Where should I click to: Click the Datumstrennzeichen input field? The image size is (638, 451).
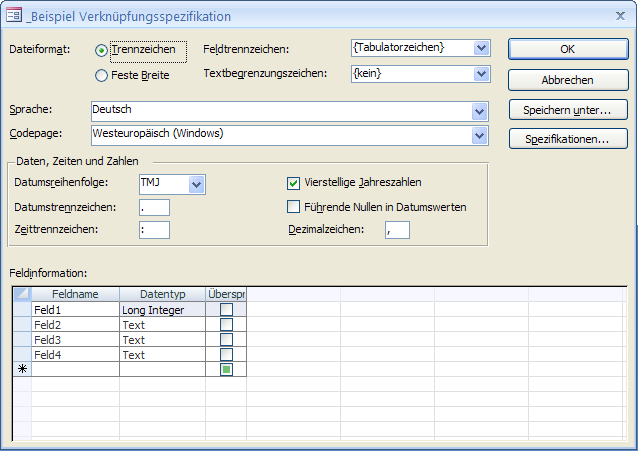coord(154,207)
